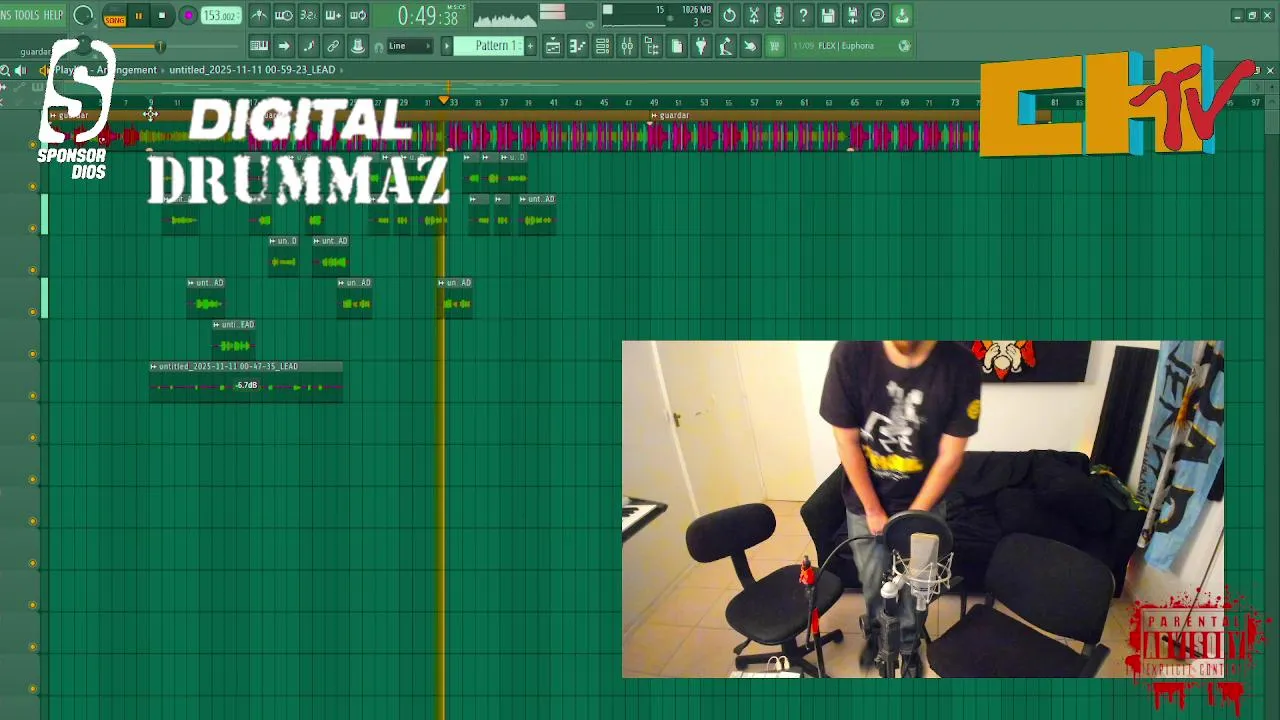Screen dimensions: 1280x720
Task: Open the TOOLS menu
Action: pos(26,15)
